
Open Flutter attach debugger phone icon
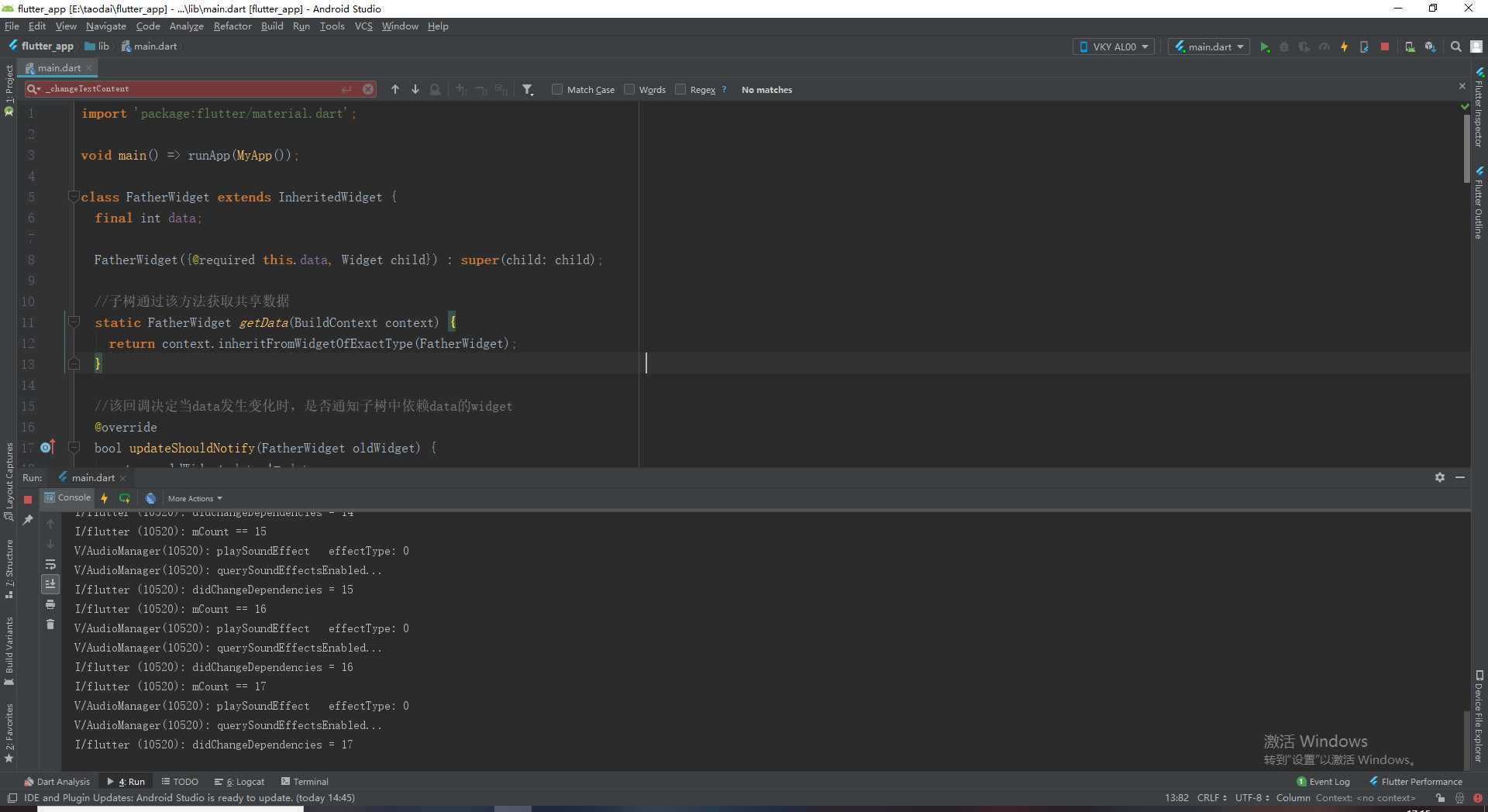(1364, 47)
